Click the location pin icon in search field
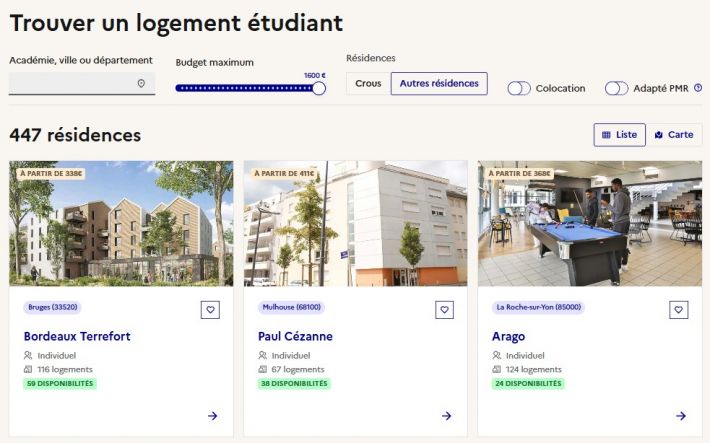The width and height of the screenshot is (710, 443). [x=141, y=83]
